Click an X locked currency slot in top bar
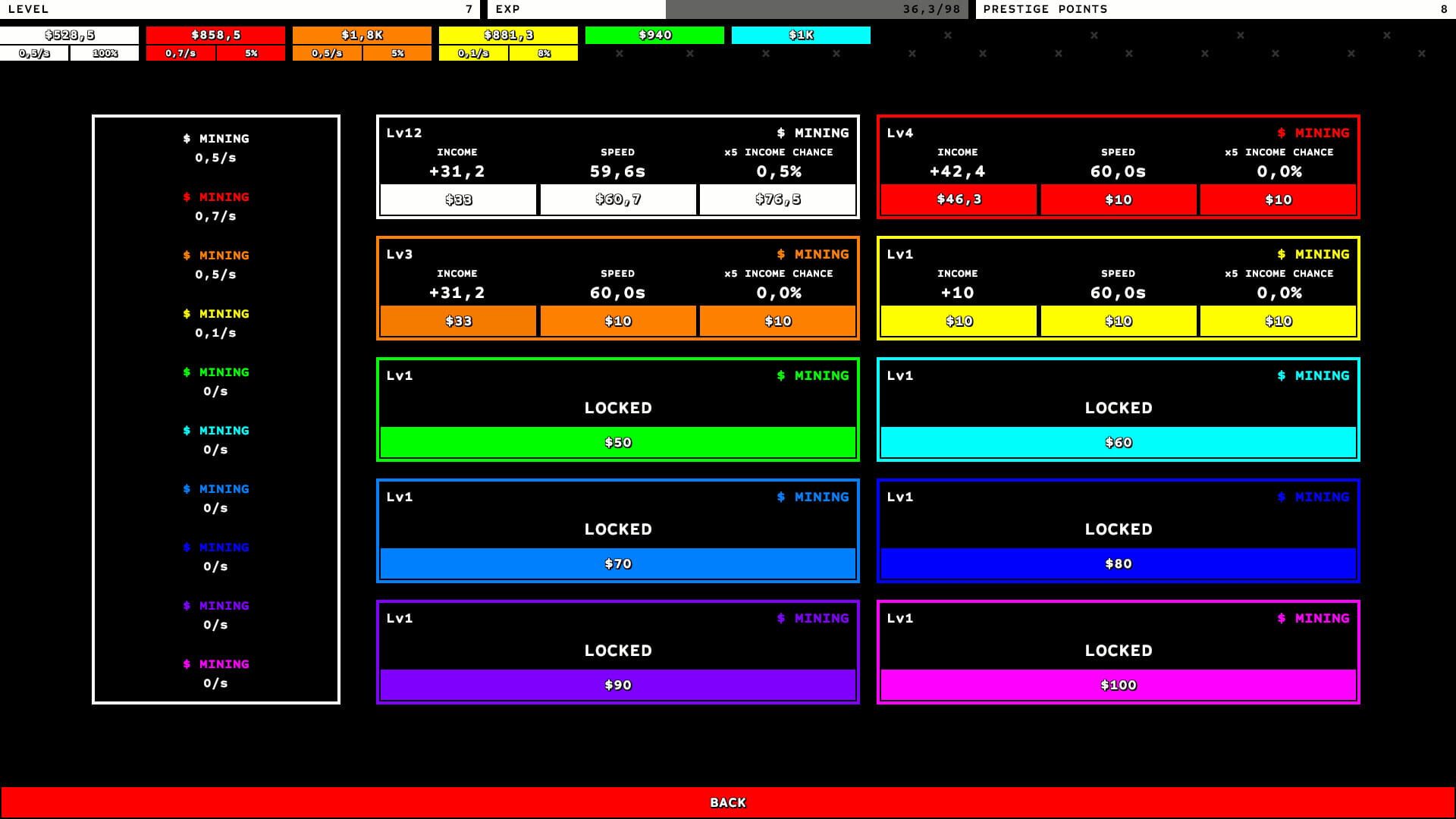This screenshot has height=819, width=1456. click(x=947, y=35)
